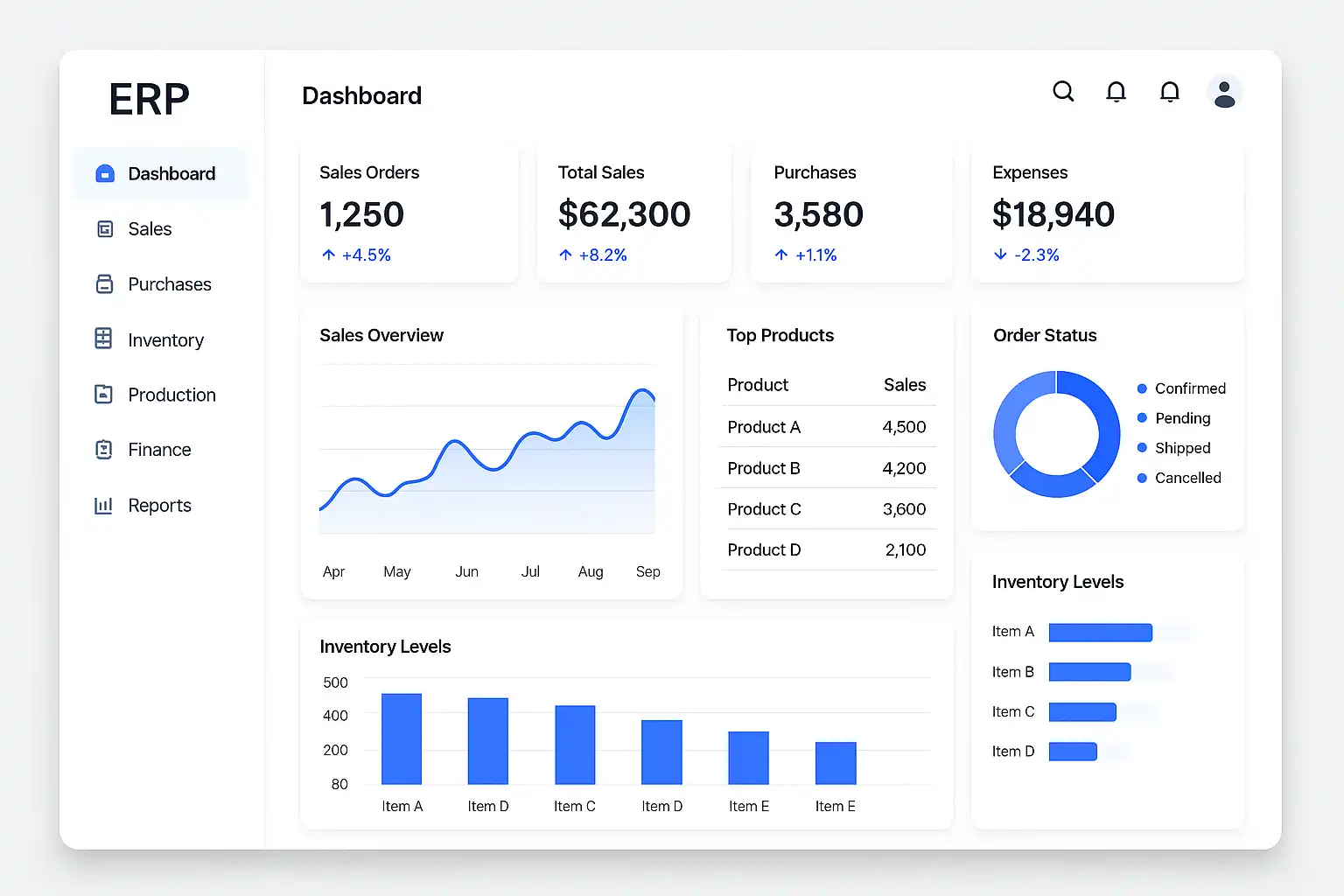Open the Total Sales card

coord(633,213)
